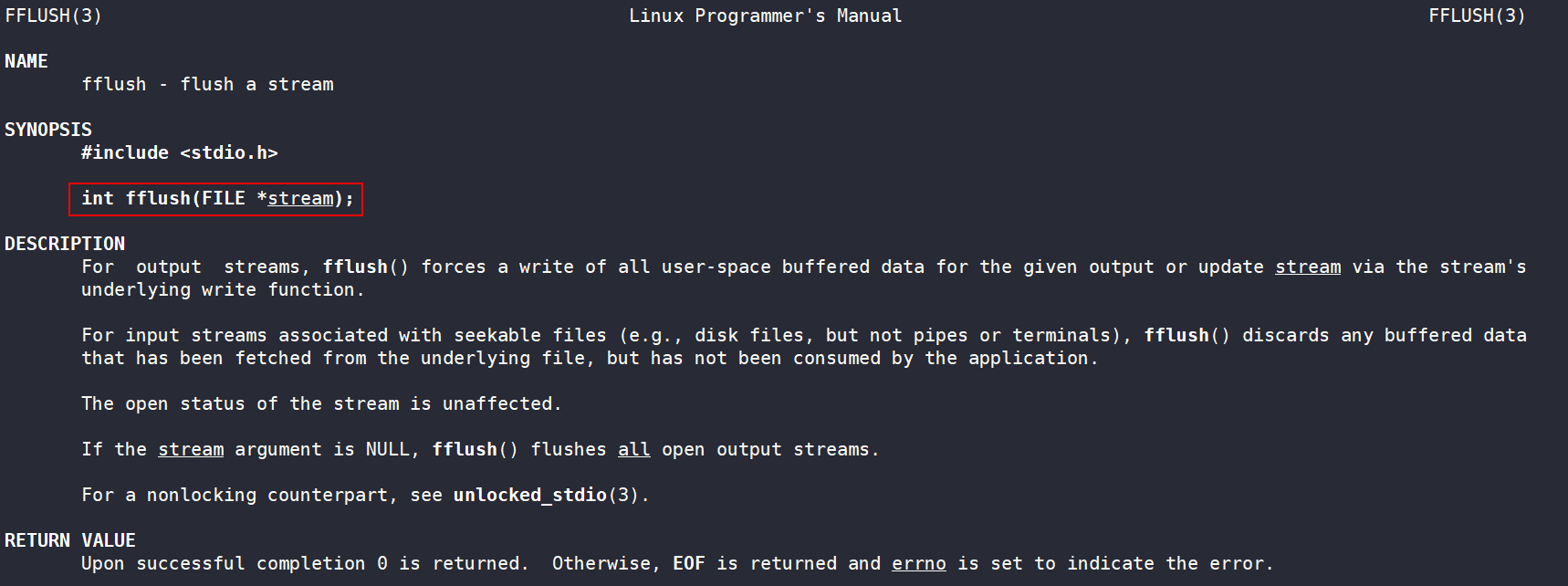Click underlined stream before 'via the stream's'
Viewport: 1568px width, 586px height.
click(x=1308, y=267)
